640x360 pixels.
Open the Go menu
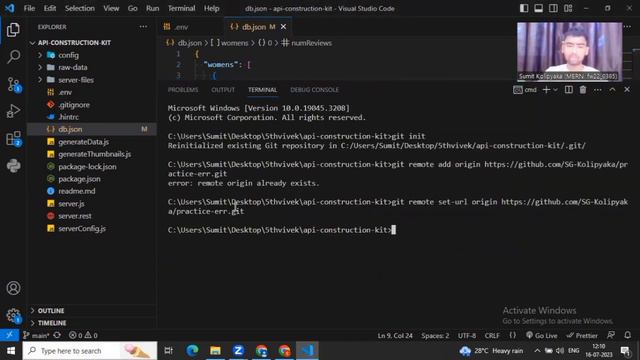[x=133, y=8]
